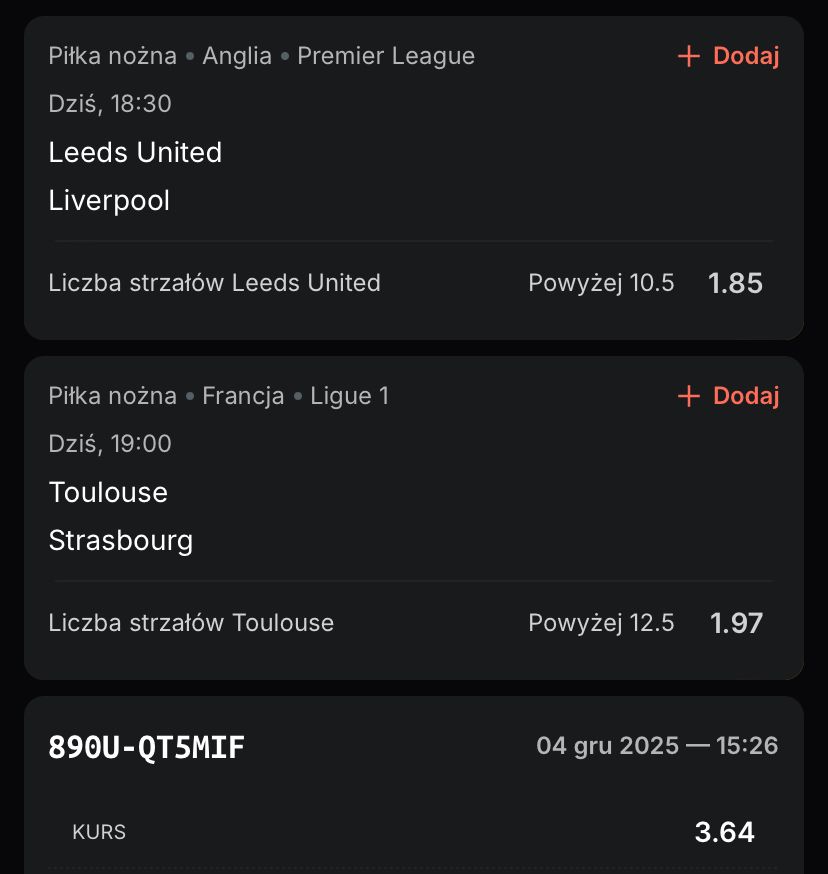Select the Powyżej 10.5 selection

pos(601,283)
